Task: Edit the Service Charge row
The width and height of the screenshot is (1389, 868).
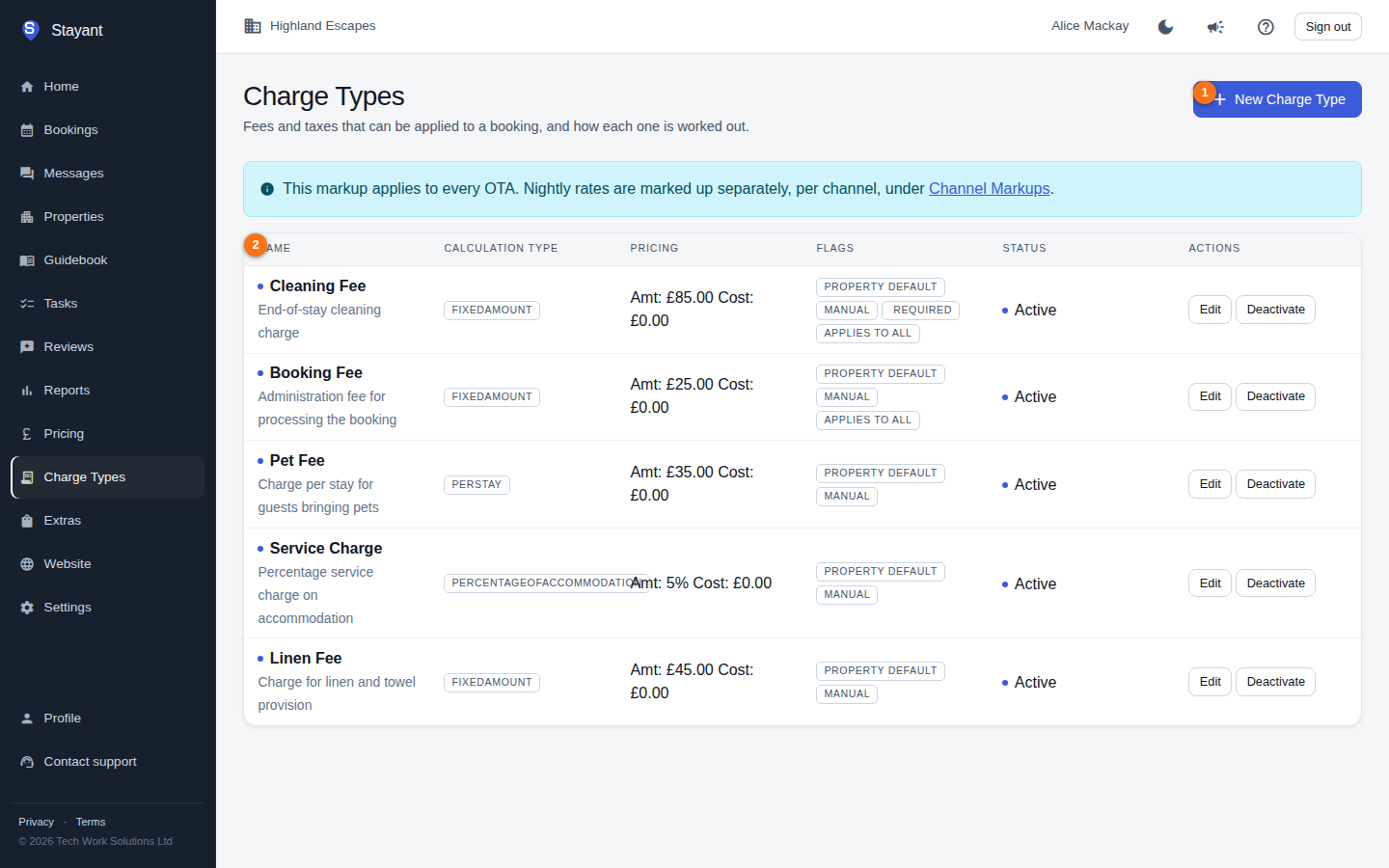Action: [x=1210, y=583]
